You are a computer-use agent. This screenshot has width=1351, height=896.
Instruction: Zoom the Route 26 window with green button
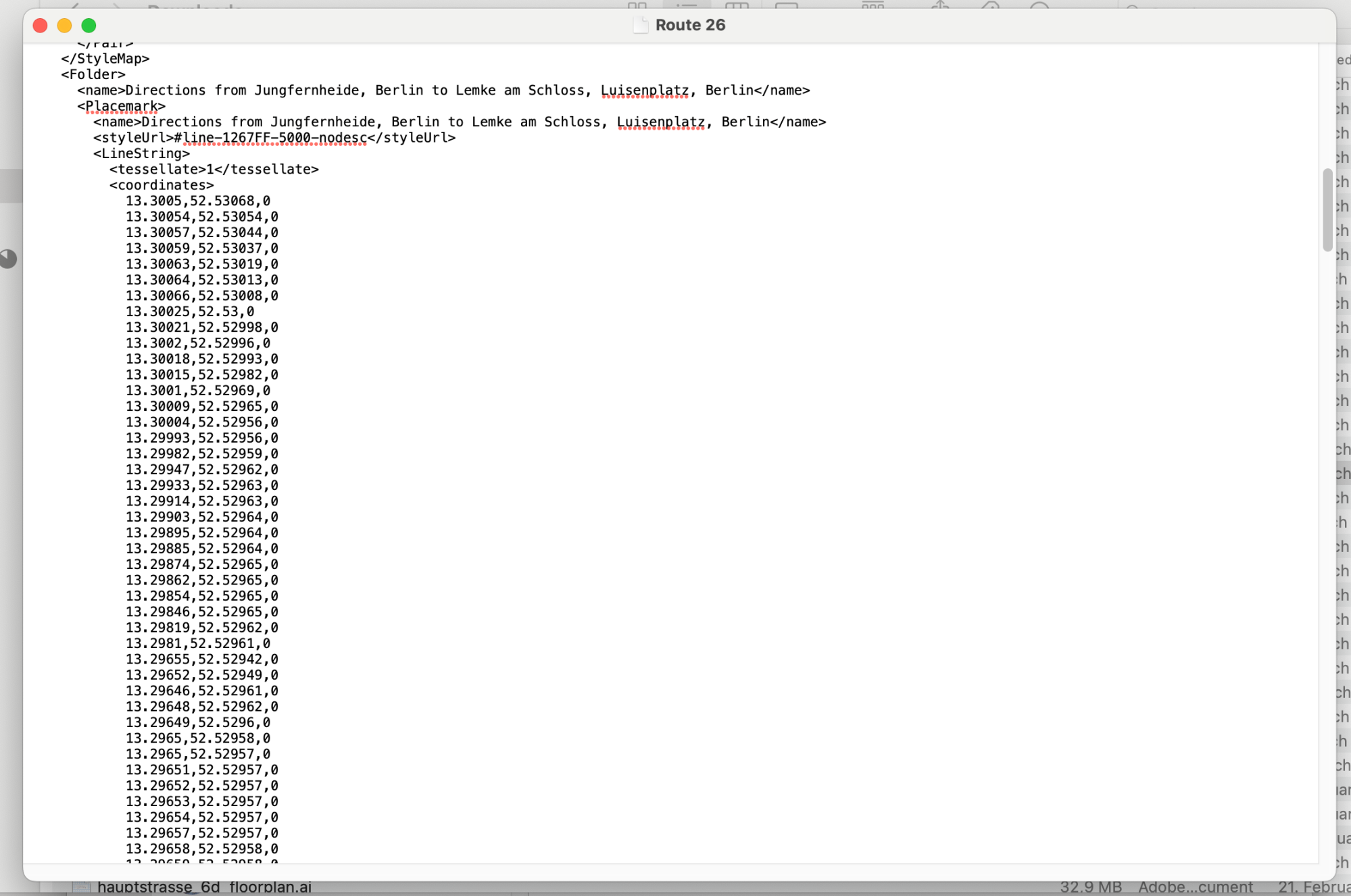tap(89, 26)
